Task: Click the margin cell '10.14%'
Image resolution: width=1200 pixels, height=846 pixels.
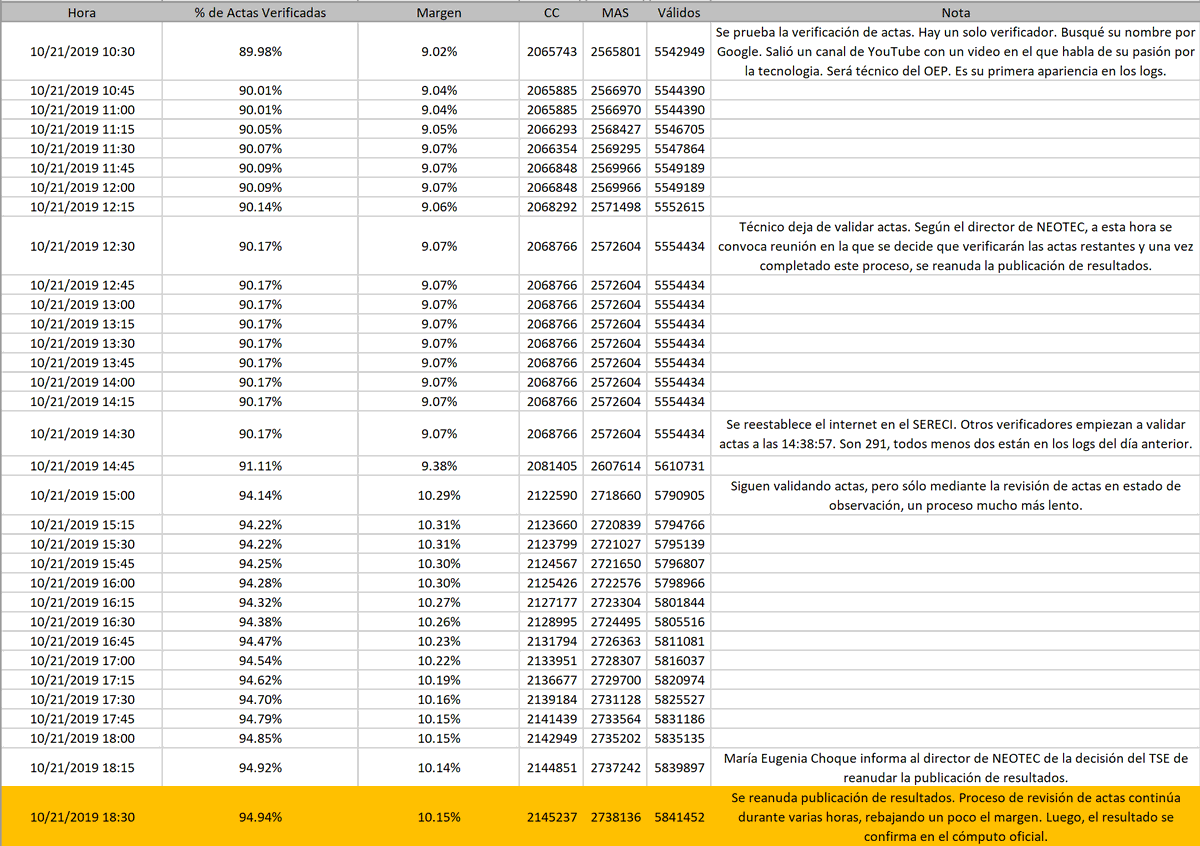Action: point(438,767)
